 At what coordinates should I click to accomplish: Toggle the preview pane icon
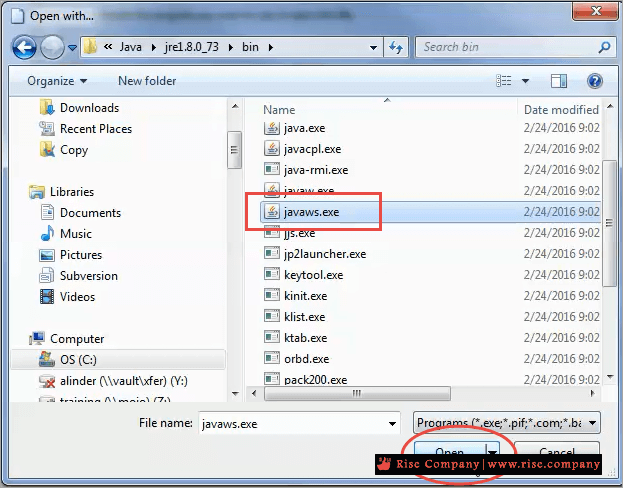[558, 81]
